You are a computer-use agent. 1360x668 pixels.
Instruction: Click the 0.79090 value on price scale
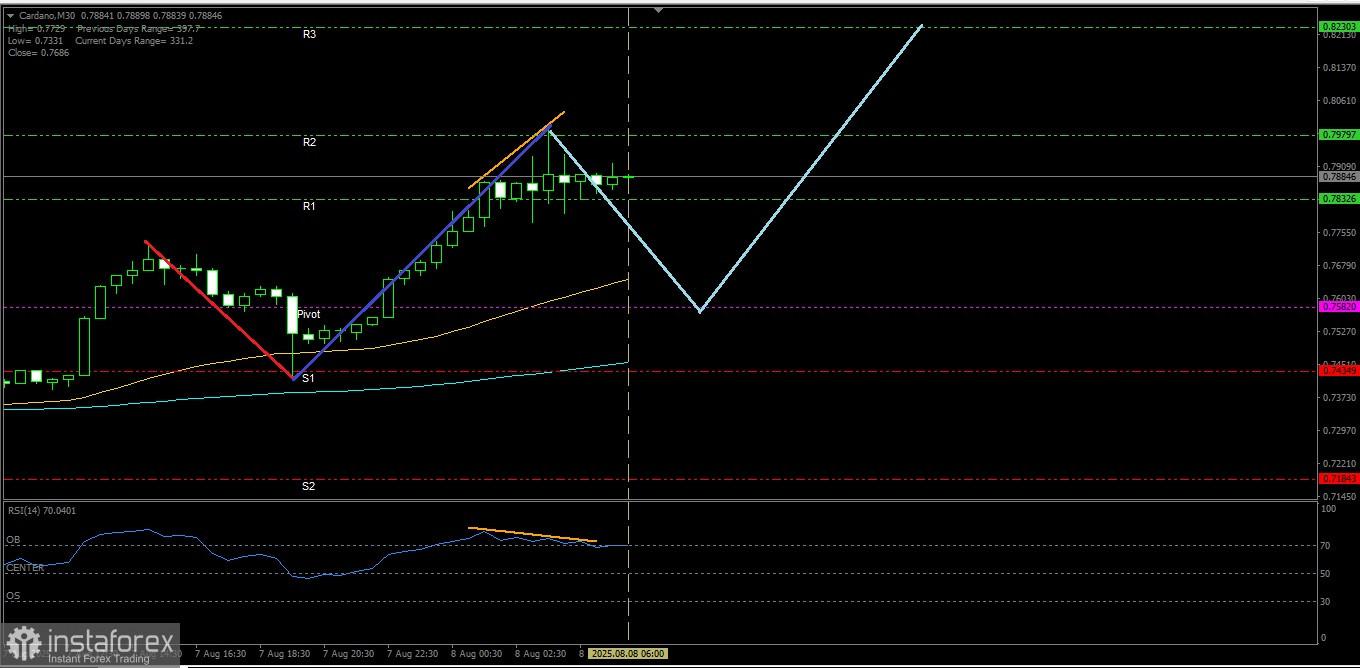(x=1339, y=167)
